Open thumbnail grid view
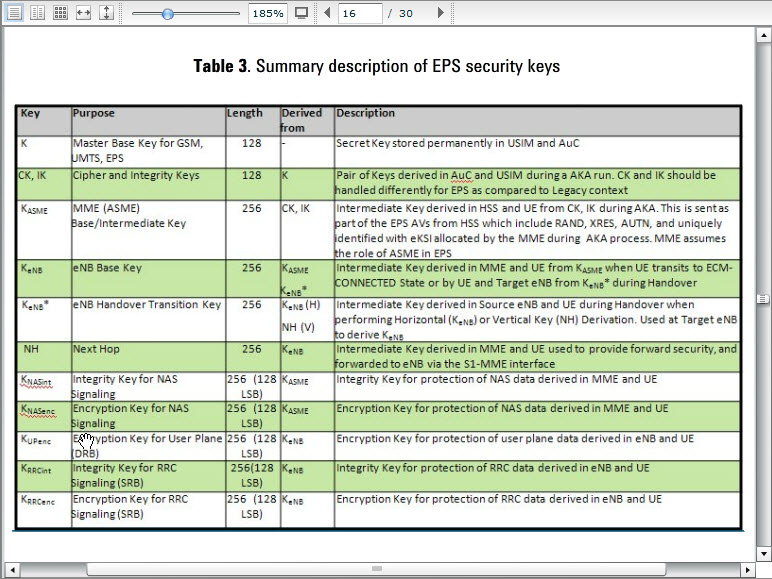This screenshot has height=579, width=772. pyautogui.click(x=60, y=13)
